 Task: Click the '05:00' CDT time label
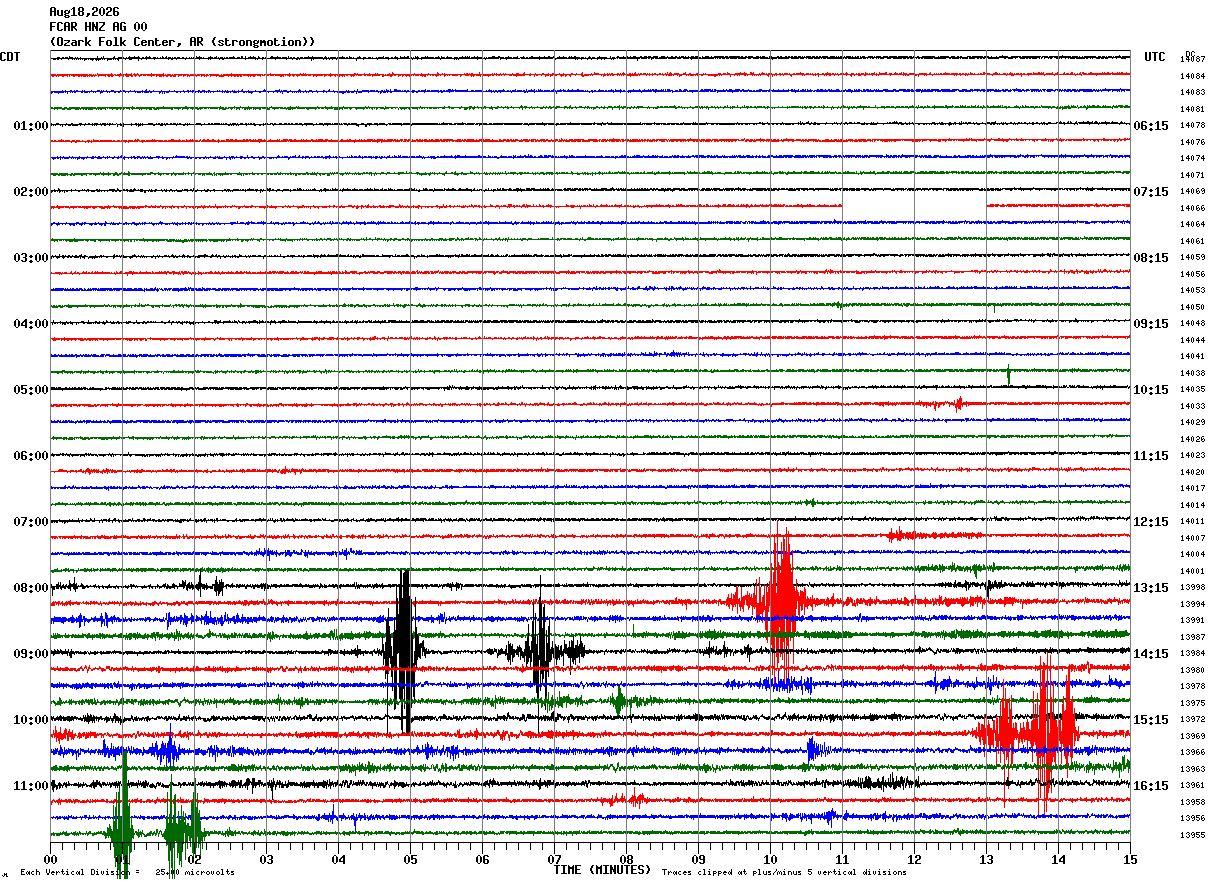(30, 390)
